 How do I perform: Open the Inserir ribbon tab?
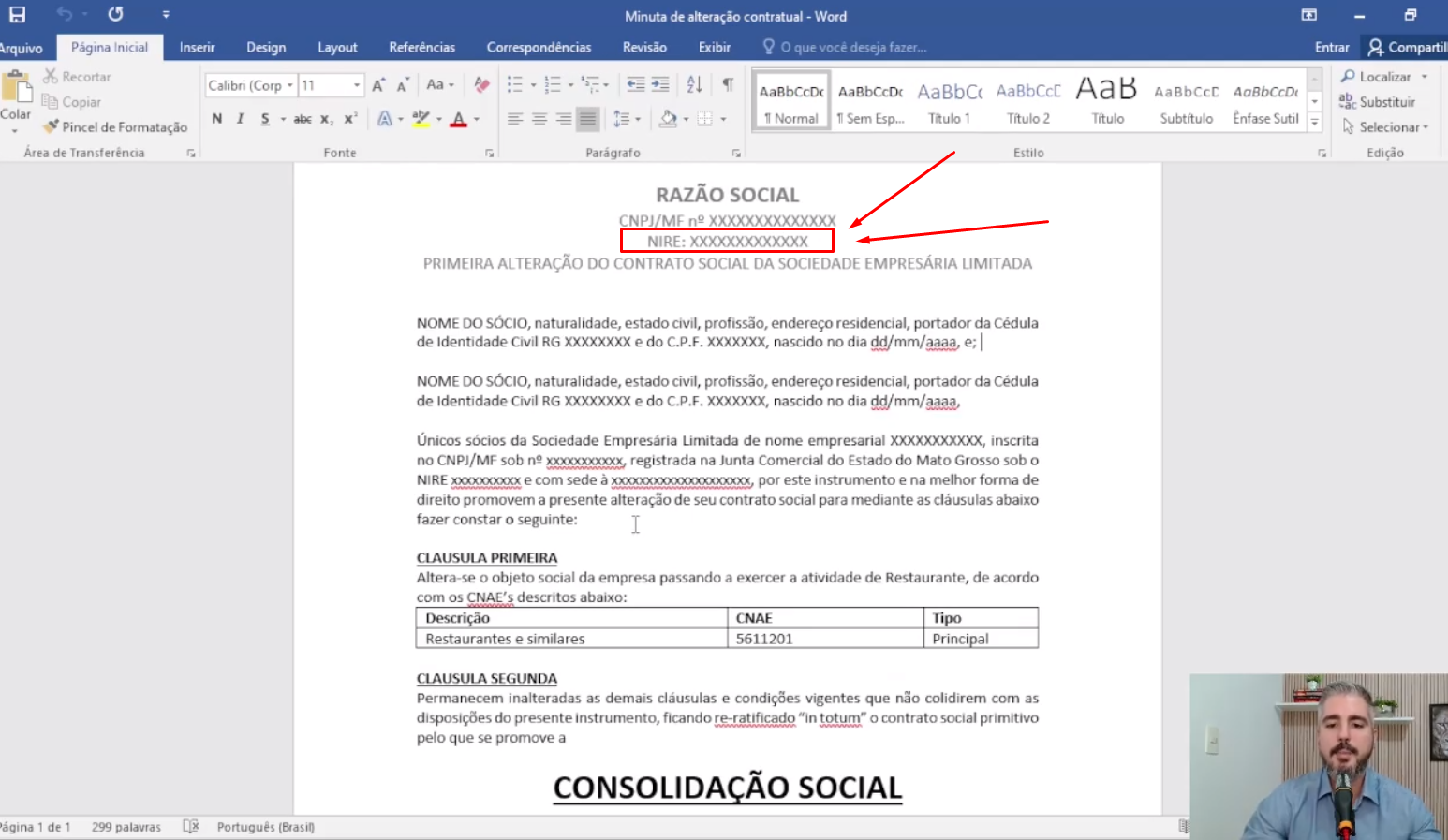pyautogui.click(x=197, y=47)
